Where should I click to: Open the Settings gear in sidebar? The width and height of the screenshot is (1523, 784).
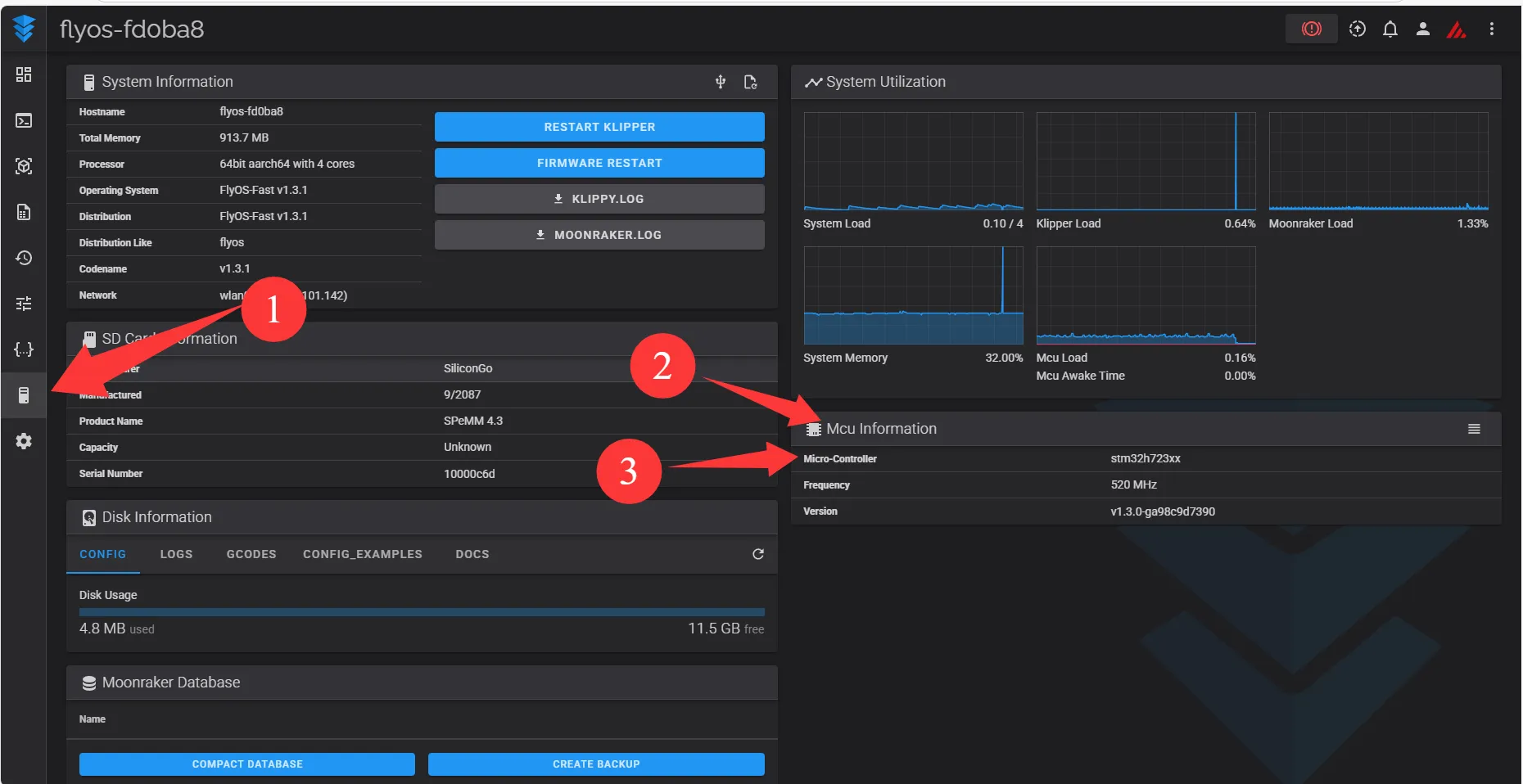(24, 441)
